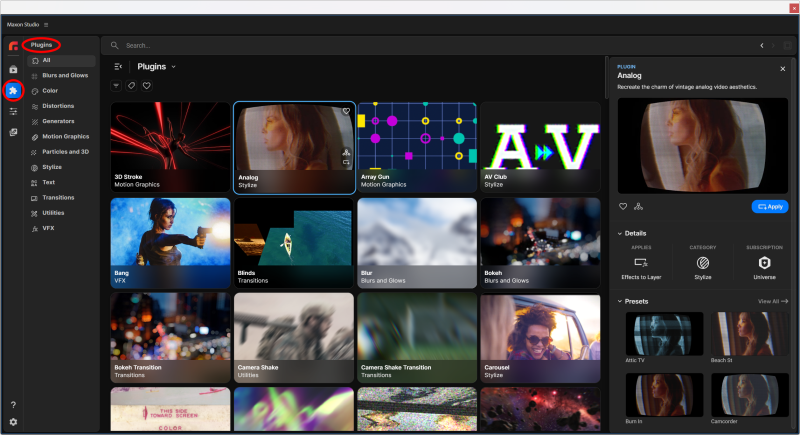800x435 pixels.
Task: Open the Bang VFX plugin card
Action: [170, 243]
